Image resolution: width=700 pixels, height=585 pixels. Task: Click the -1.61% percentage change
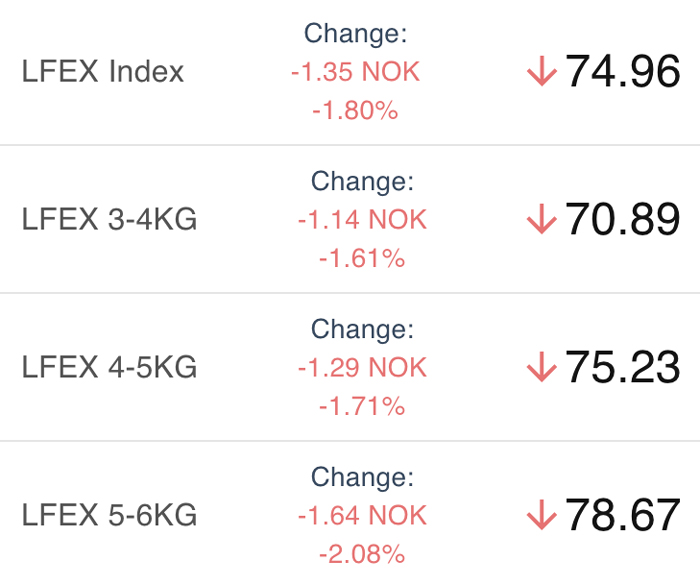point(362,258)
